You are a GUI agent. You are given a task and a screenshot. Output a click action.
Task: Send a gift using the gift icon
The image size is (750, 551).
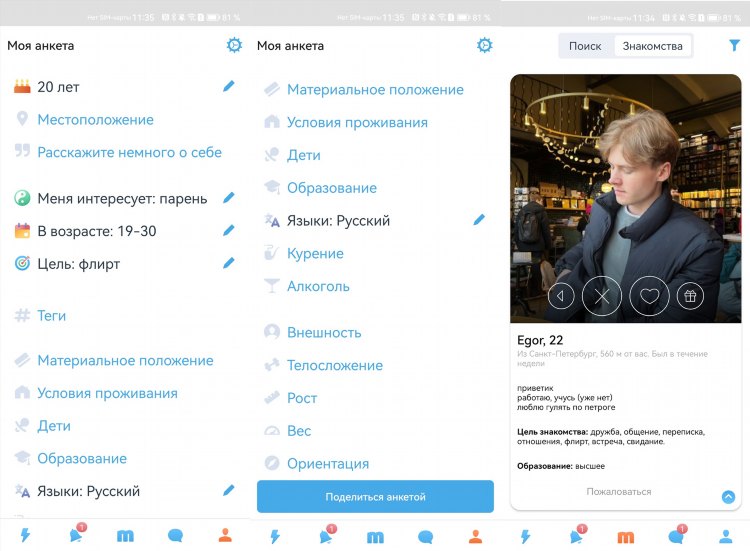point(690,296)
